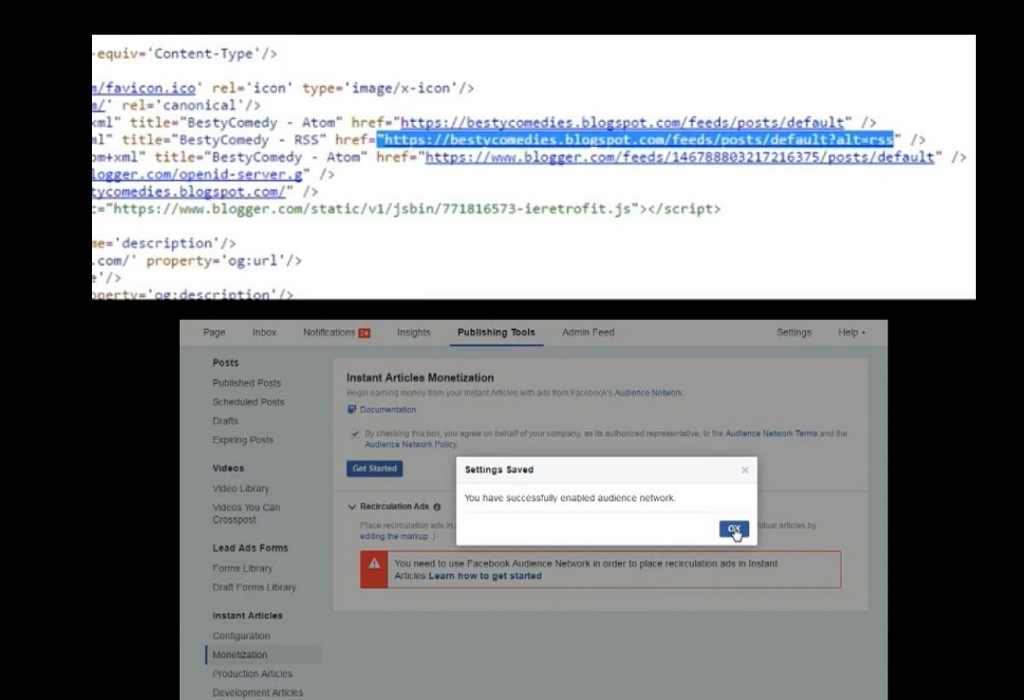The image size is (1024, 700).
Task: Open Drafts in the sidebar
Action: point(225,421)
